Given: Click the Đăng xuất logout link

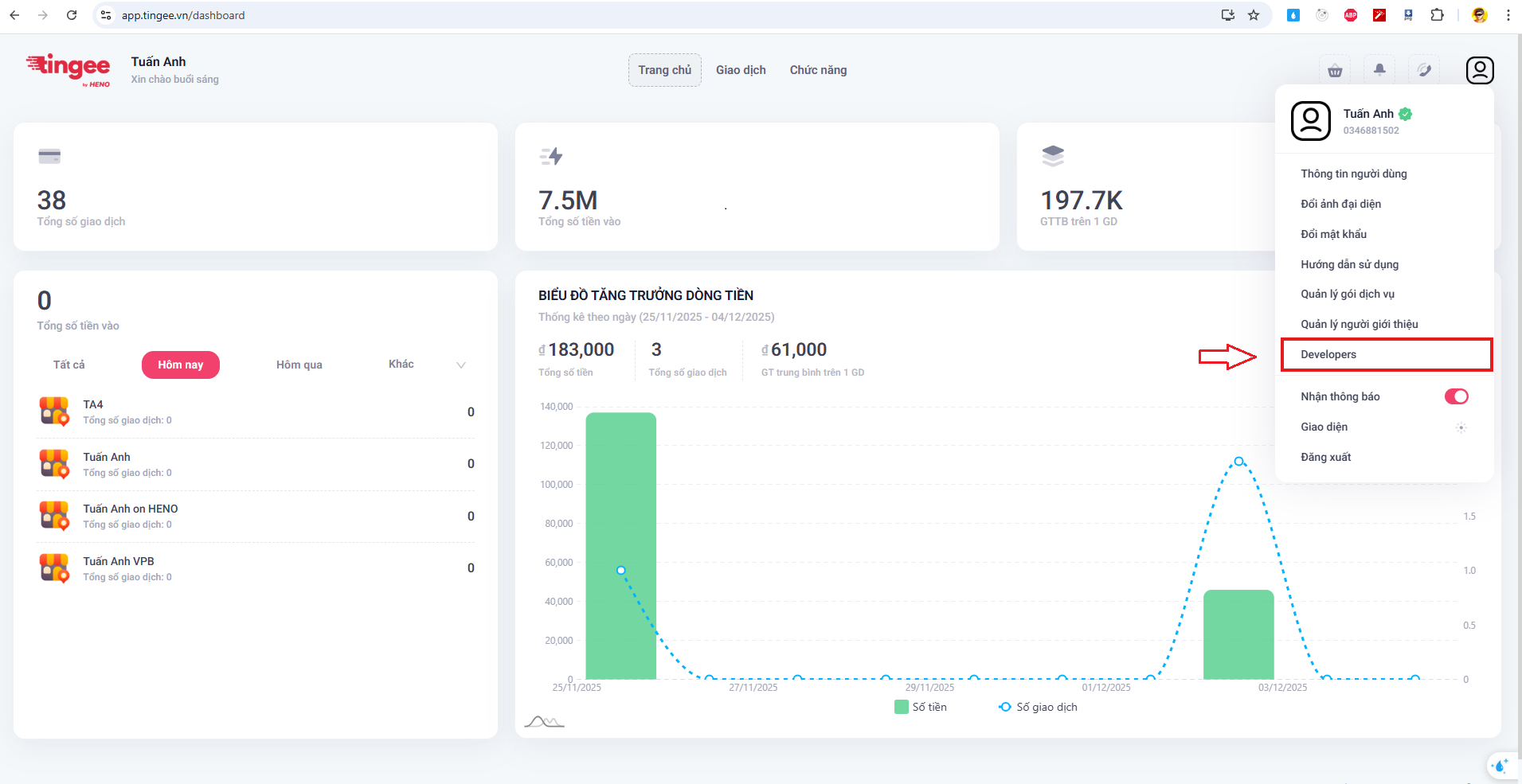Looking at the screenshot, I should tap(1325, 457).
